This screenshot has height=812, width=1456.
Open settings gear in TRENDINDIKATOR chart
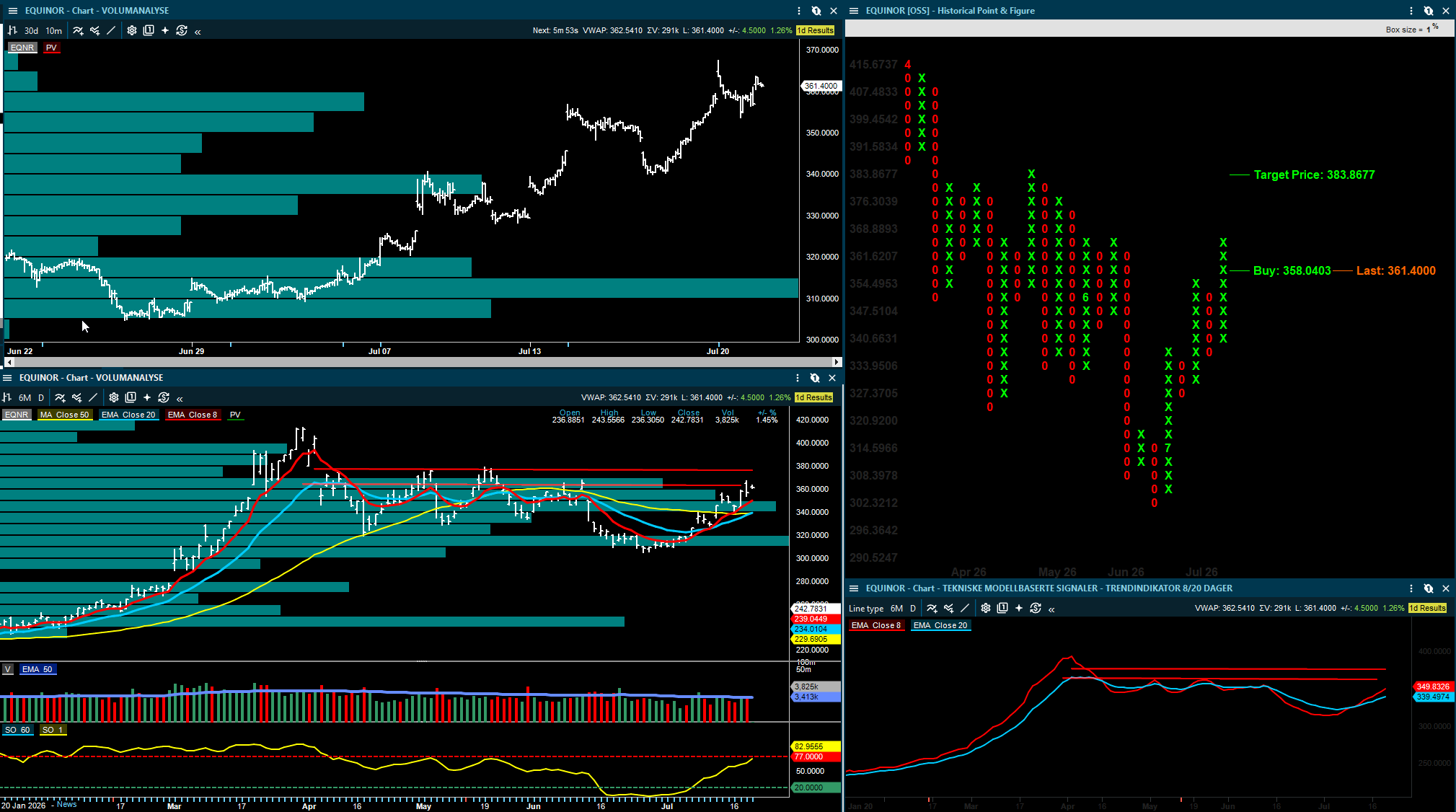pyautogui.click(x=986, y=608)
